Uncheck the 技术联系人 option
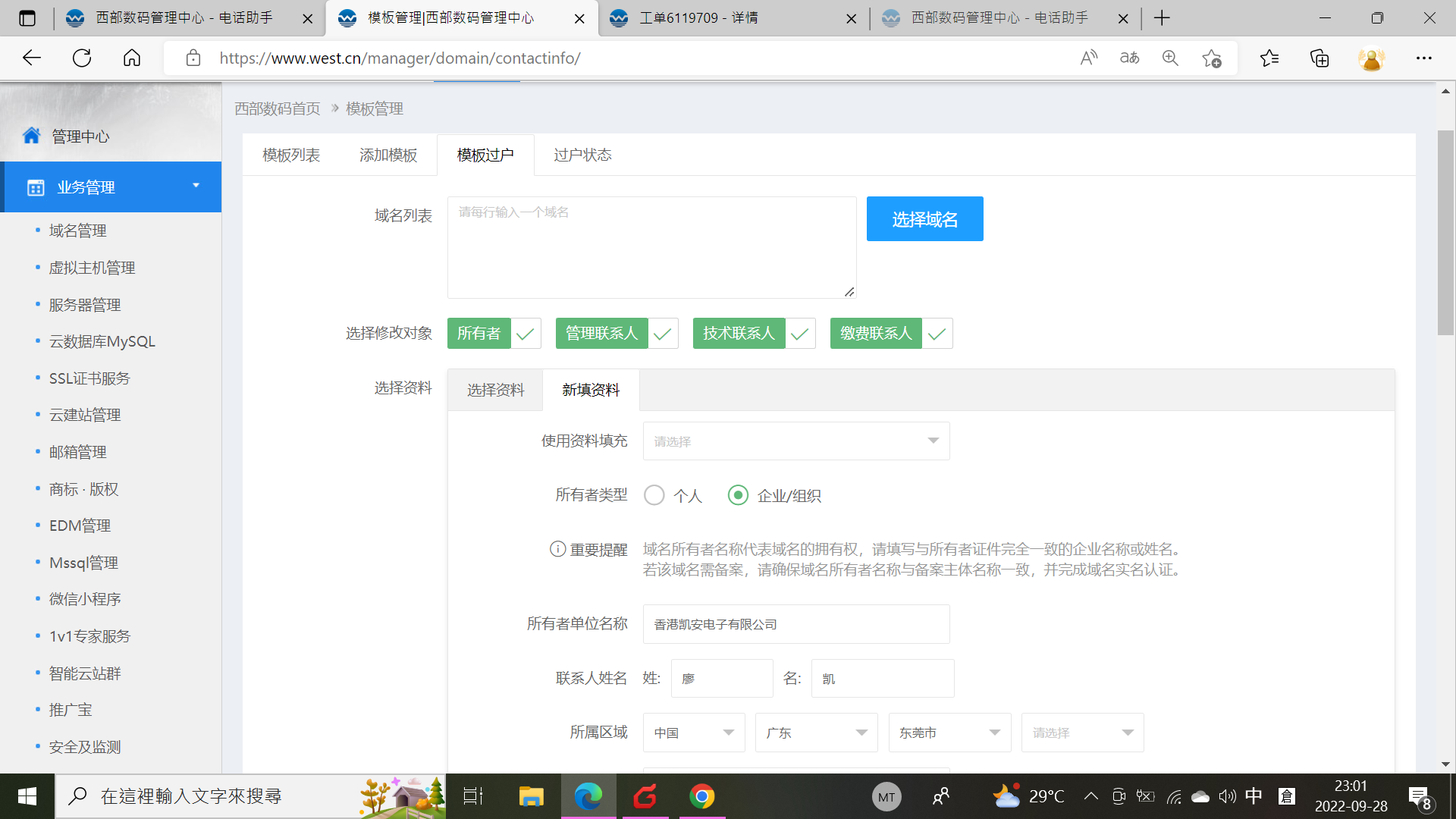1456x819 pixels. 799,334
